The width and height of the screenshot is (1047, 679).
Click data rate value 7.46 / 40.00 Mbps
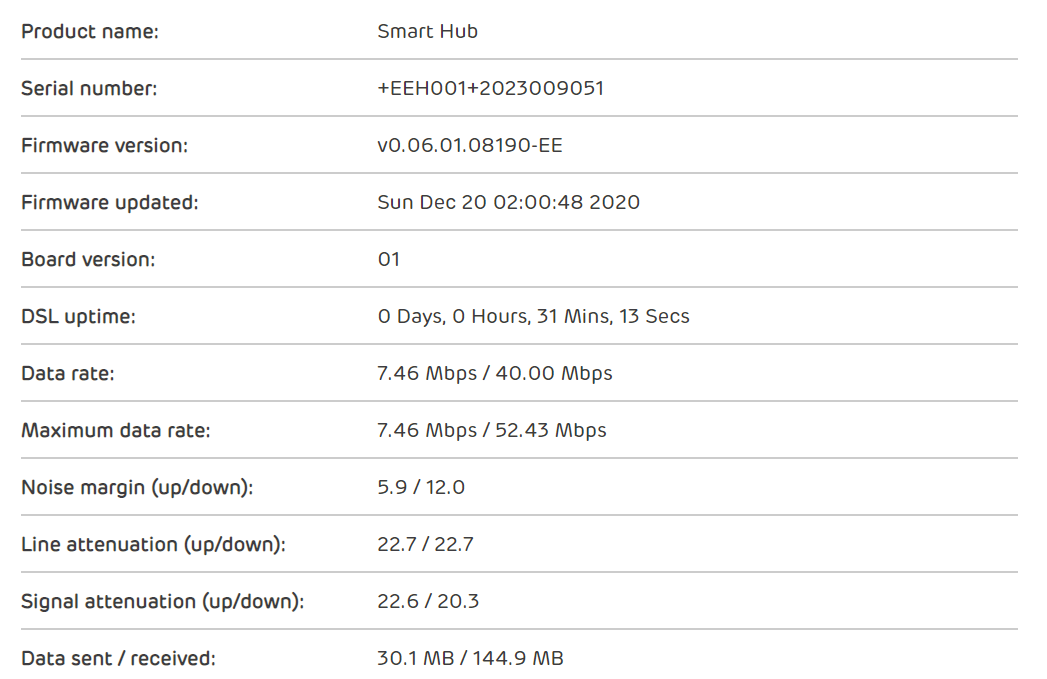pos(494,374)
